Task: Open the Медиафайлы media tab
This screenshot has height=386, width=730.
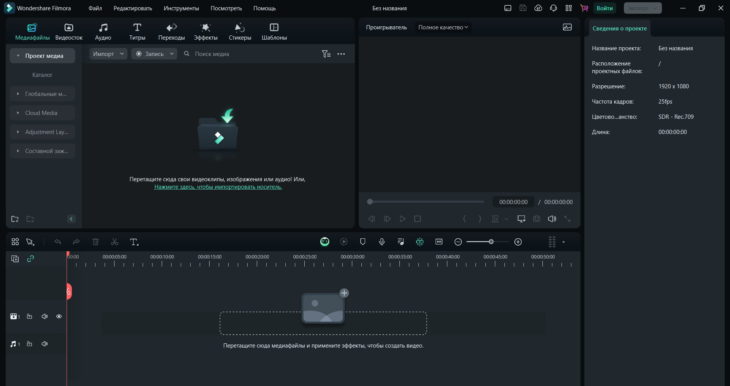Action: coord(32,32)
